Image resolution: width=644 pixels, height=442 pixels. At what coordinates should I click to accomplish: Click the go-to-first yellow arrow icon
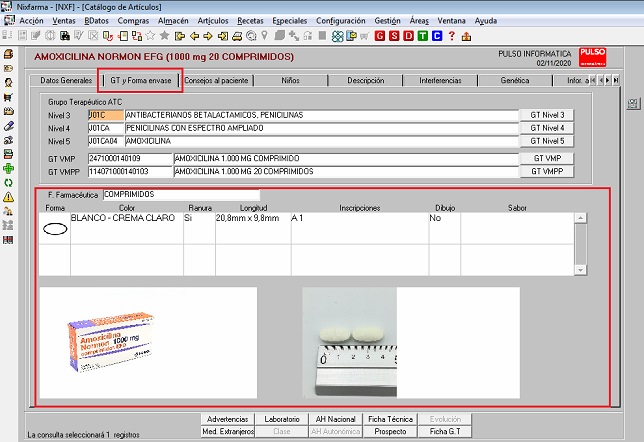click(180, 36)
